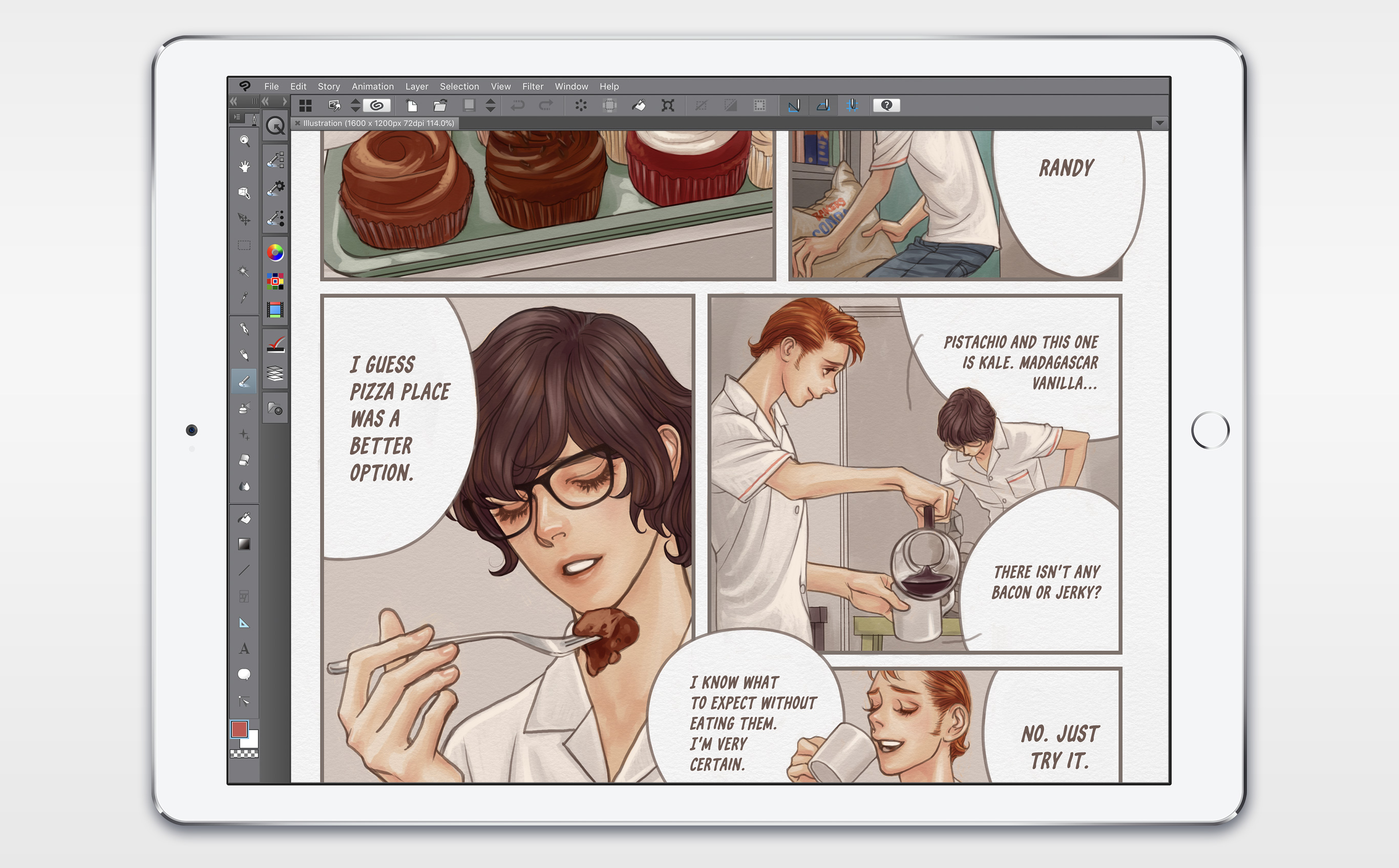Select the red main drawing color swatch
1399x868 pixels.
tap(239, 729)
